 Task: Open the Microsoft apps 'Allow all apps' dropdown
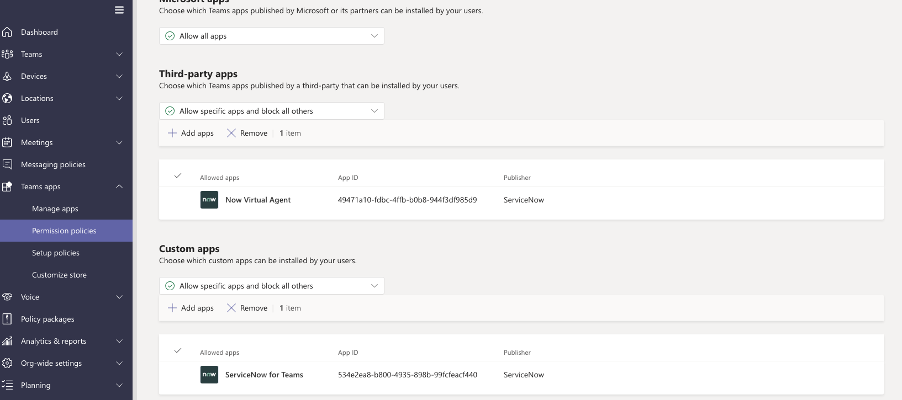[272, 36]
